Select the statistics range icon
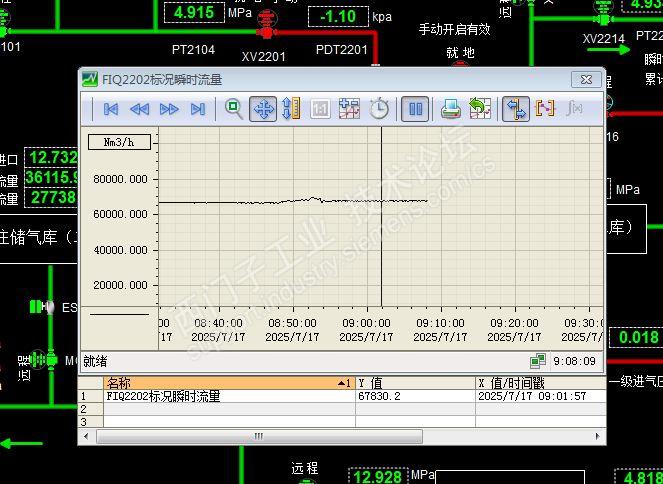This screenshot has height=484, width=663. (545, 109)
